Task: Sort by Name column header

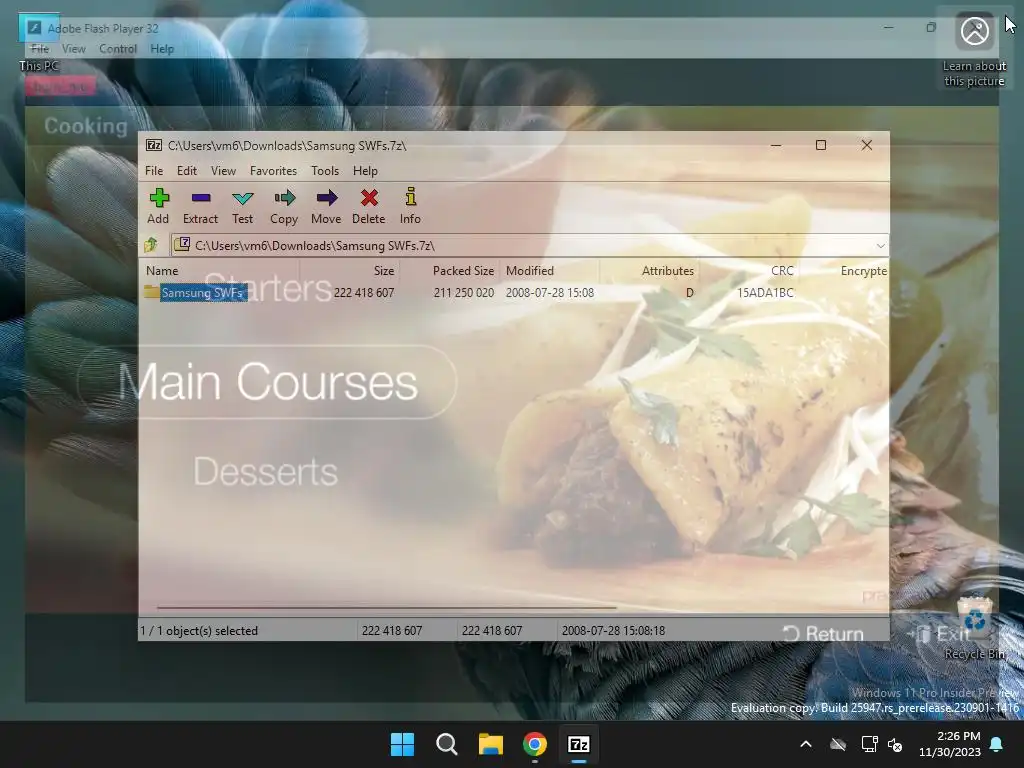Action: (221, 270)
